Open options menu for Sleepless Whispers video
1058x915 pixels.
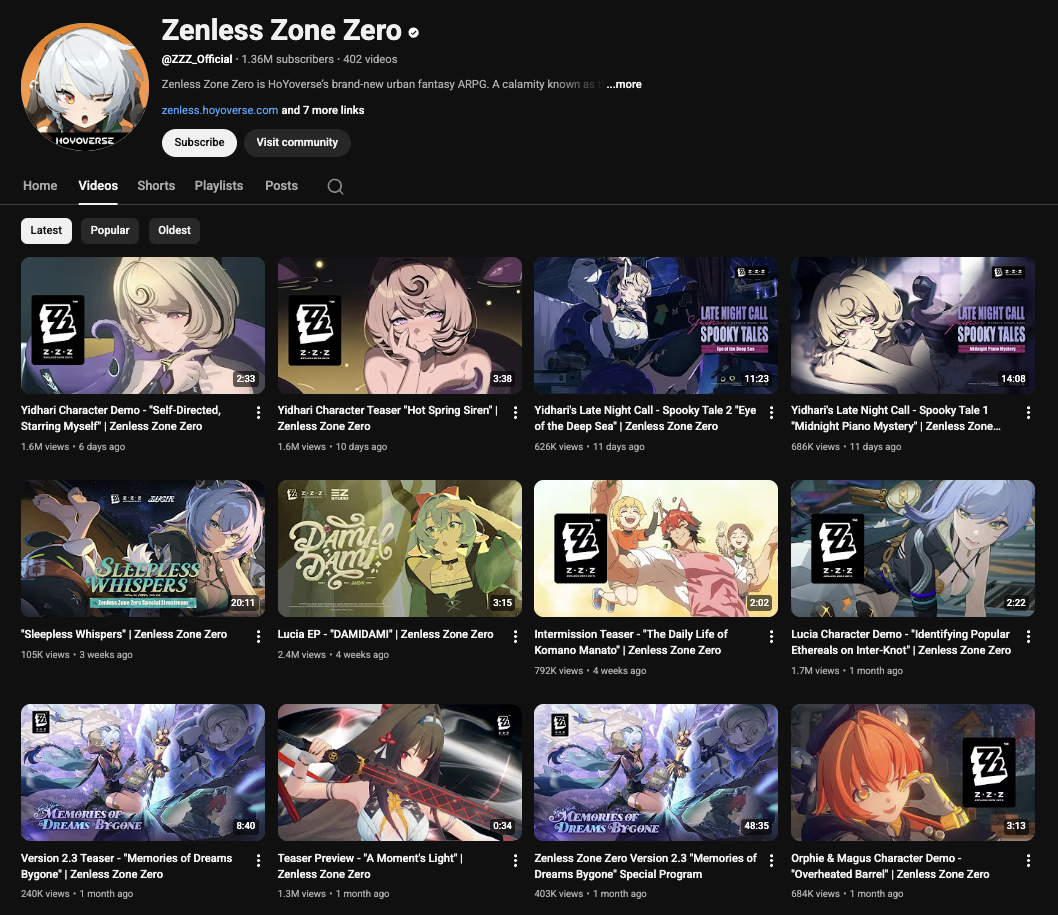(258, 636)
